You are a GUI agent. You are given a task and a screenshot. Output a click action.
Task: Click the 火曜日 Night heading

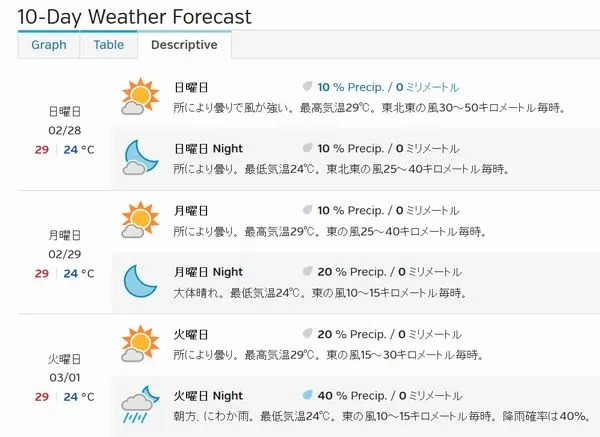(x=208, y=396)
